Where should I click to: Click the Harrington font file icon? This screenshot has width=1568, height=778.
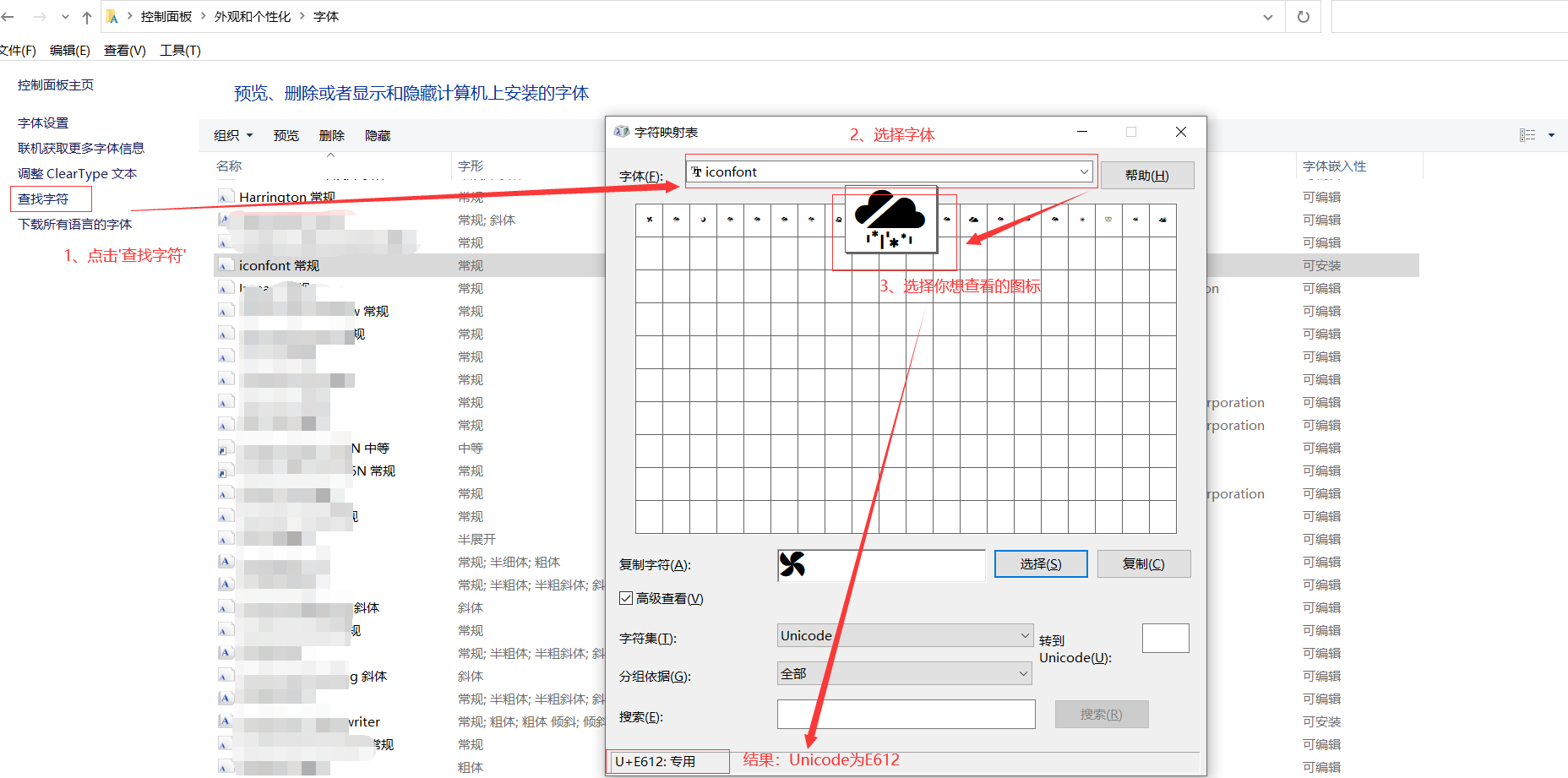pos(225,198)
